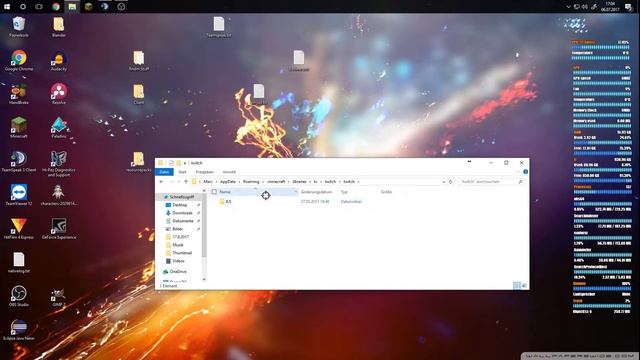Open the Name column filter dropdown arrow
The image size is (640, 360).
pyautogui.click(x=296, y=192)
